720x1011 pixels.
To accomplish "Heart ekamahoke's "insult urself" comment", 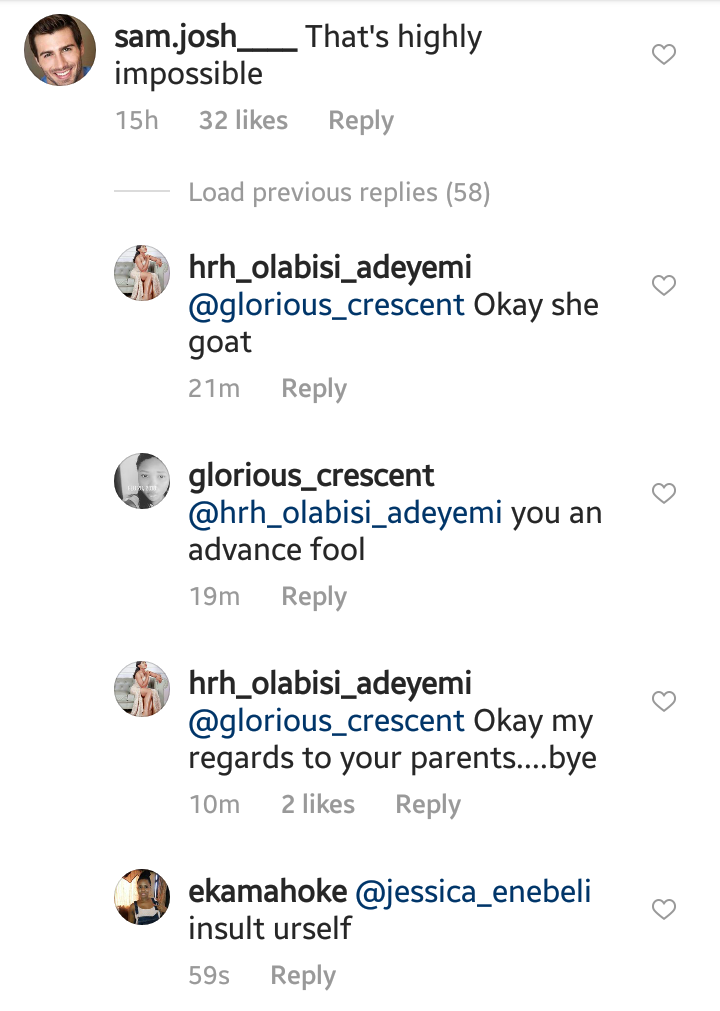I will coord(664,909).
